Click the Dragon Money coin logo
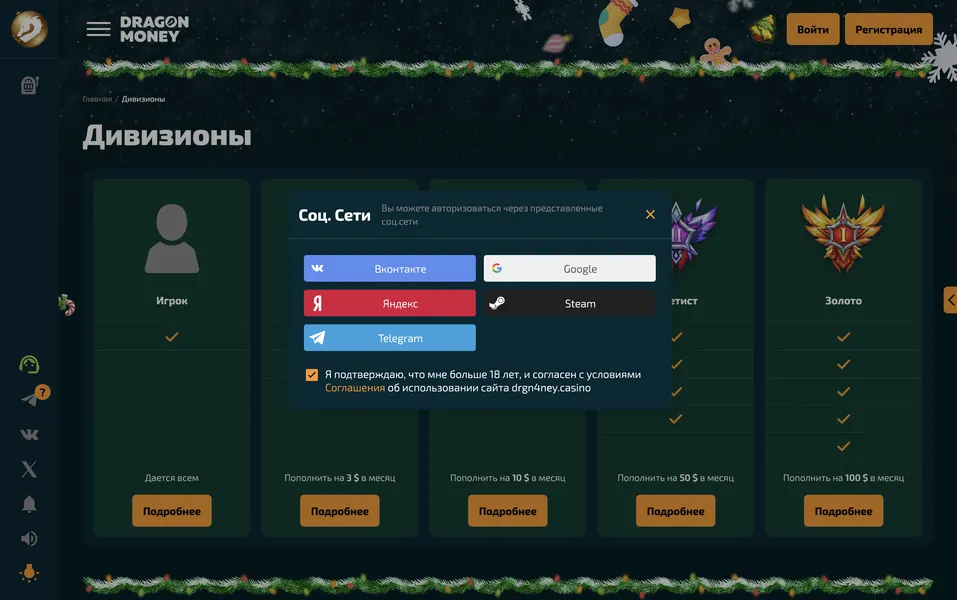This screenshot has height=600, width=957. [28, 29]
